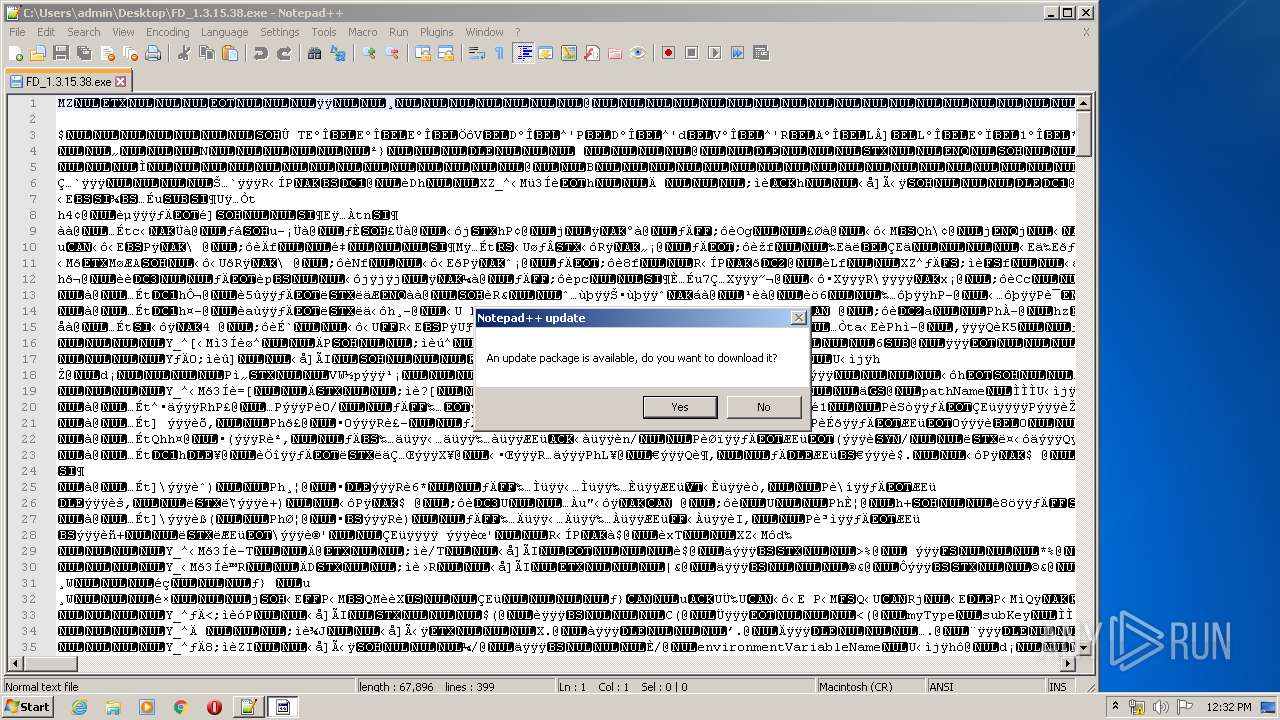
Task: Zoom out toolbar icon
Action: [x=392, y=53]
